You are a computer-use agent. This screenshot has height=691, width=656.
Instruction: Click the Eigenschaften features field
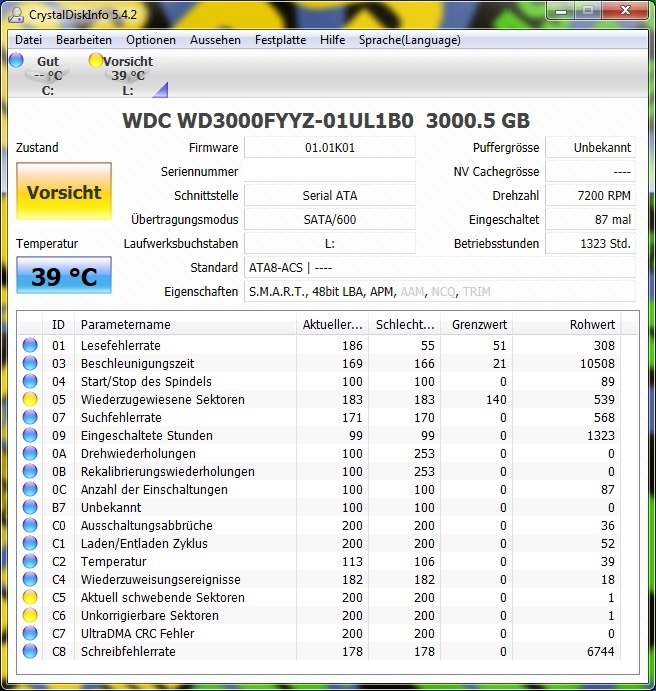tap(440, 292)
